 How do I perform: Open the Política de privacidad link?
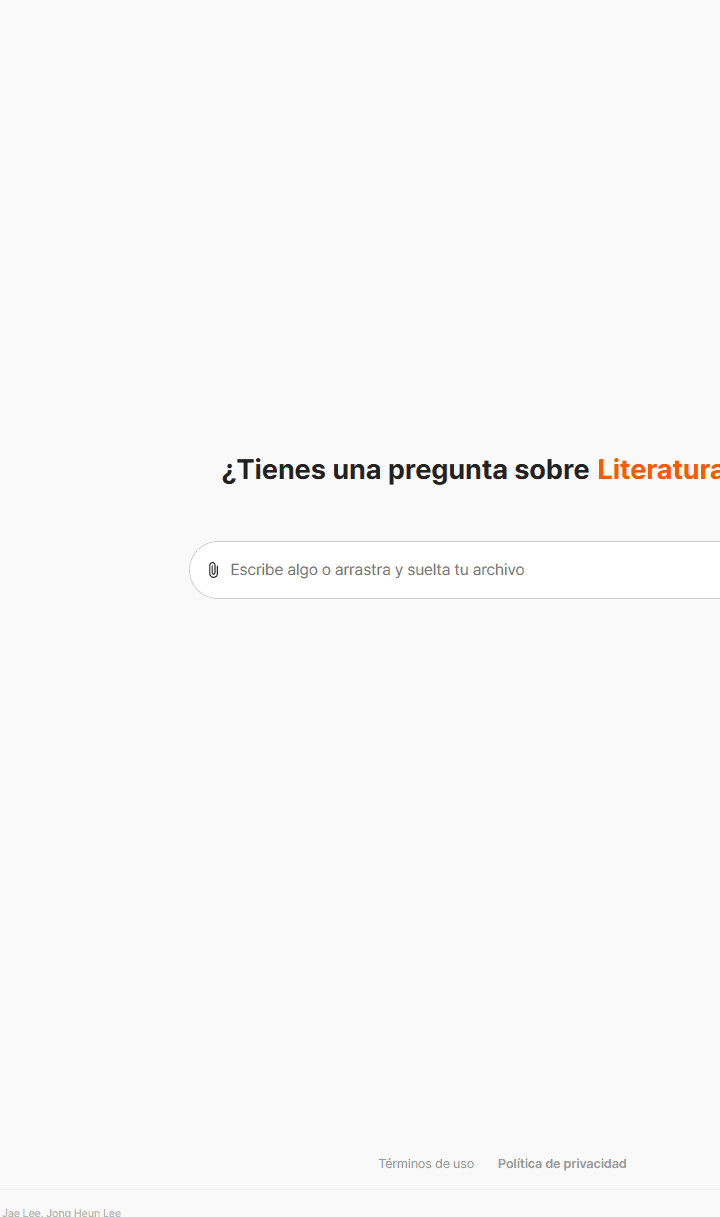point(562,1163)
